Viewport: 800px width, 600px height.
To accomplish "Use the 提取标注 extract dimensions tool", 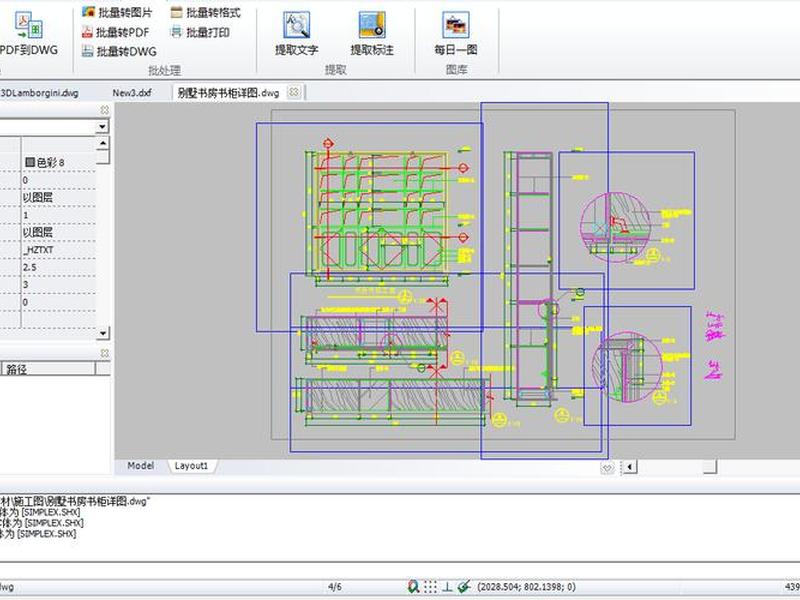I will click(372, 33).
